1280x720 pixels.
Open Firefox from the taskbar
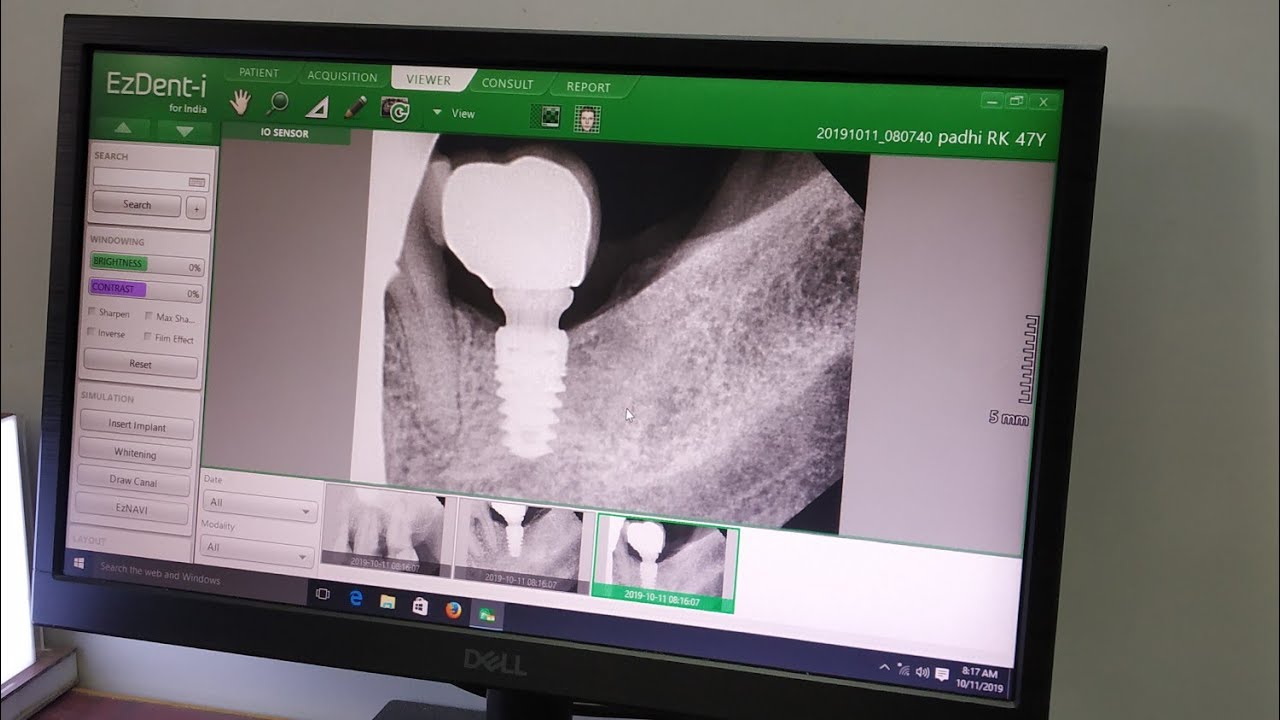tap(454, 610)
